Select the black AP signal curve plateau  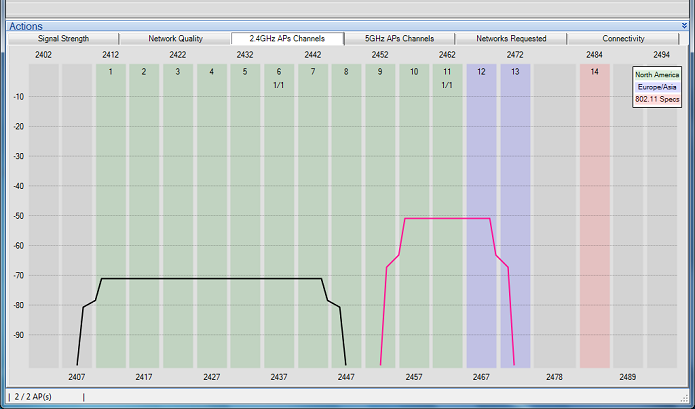211,279
